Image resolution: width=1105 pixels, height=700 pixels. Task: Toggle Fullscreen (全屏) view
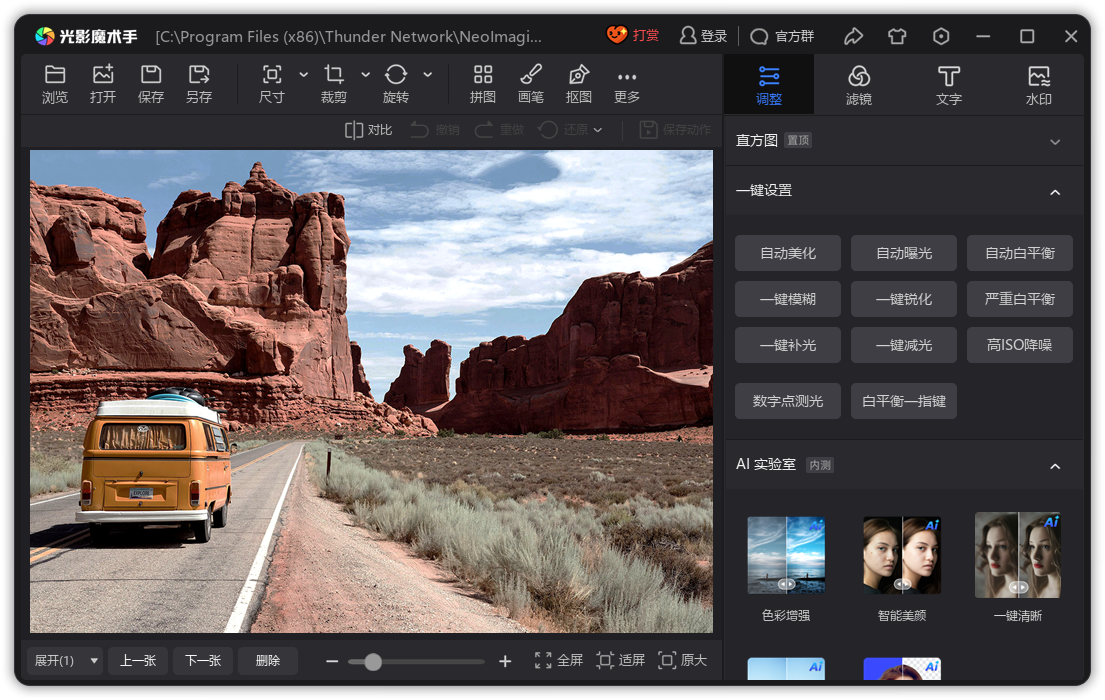559,660
